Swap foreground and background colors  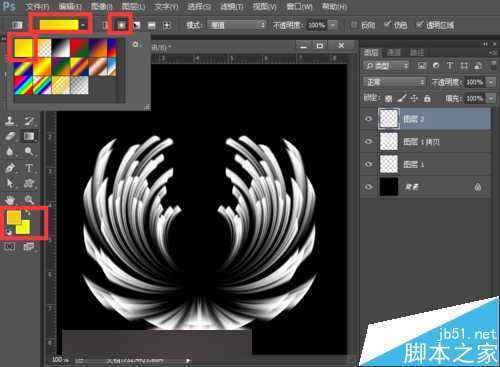[29, 212]
